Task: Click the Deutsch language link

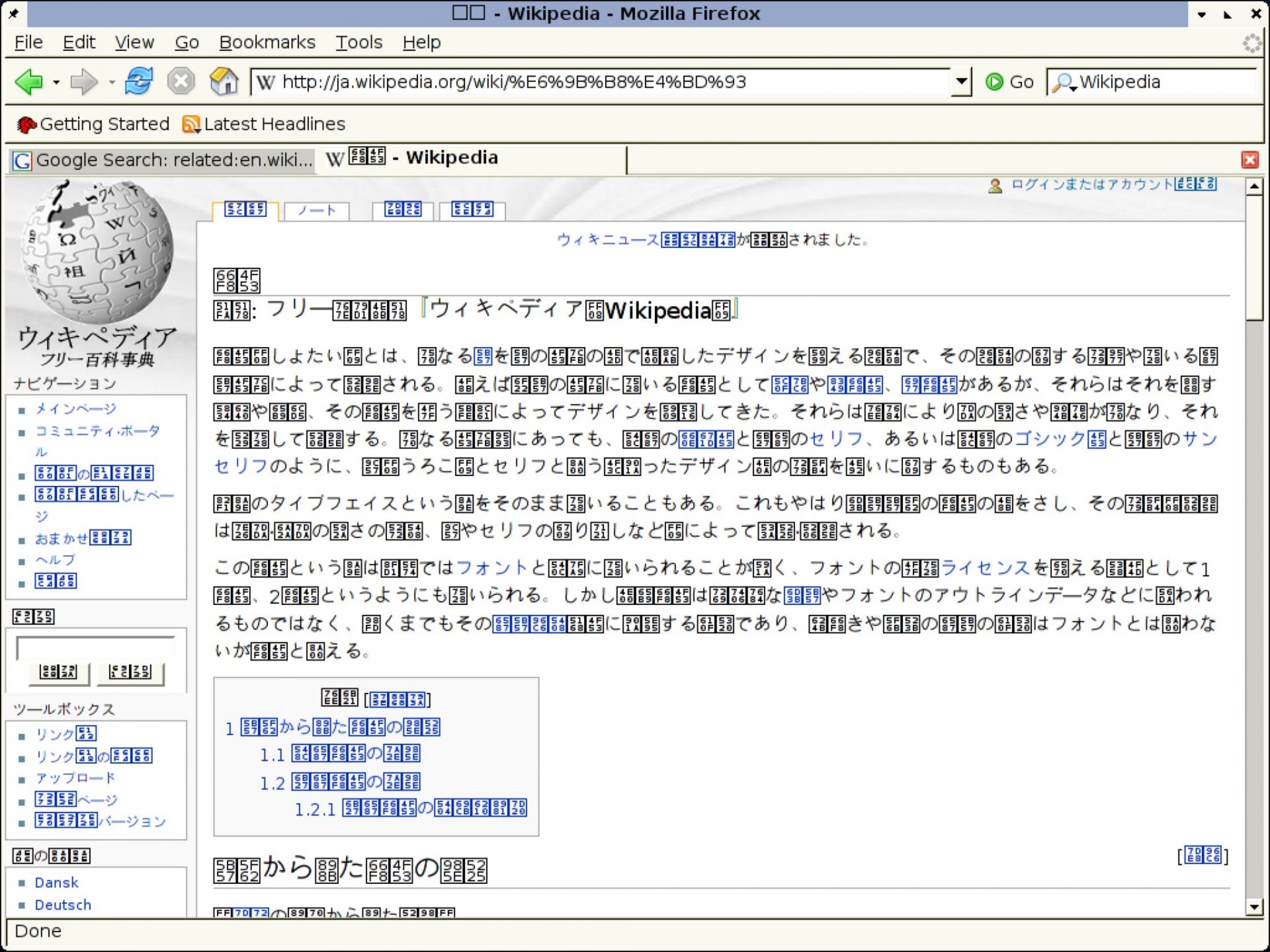Action: click(63, 904)
